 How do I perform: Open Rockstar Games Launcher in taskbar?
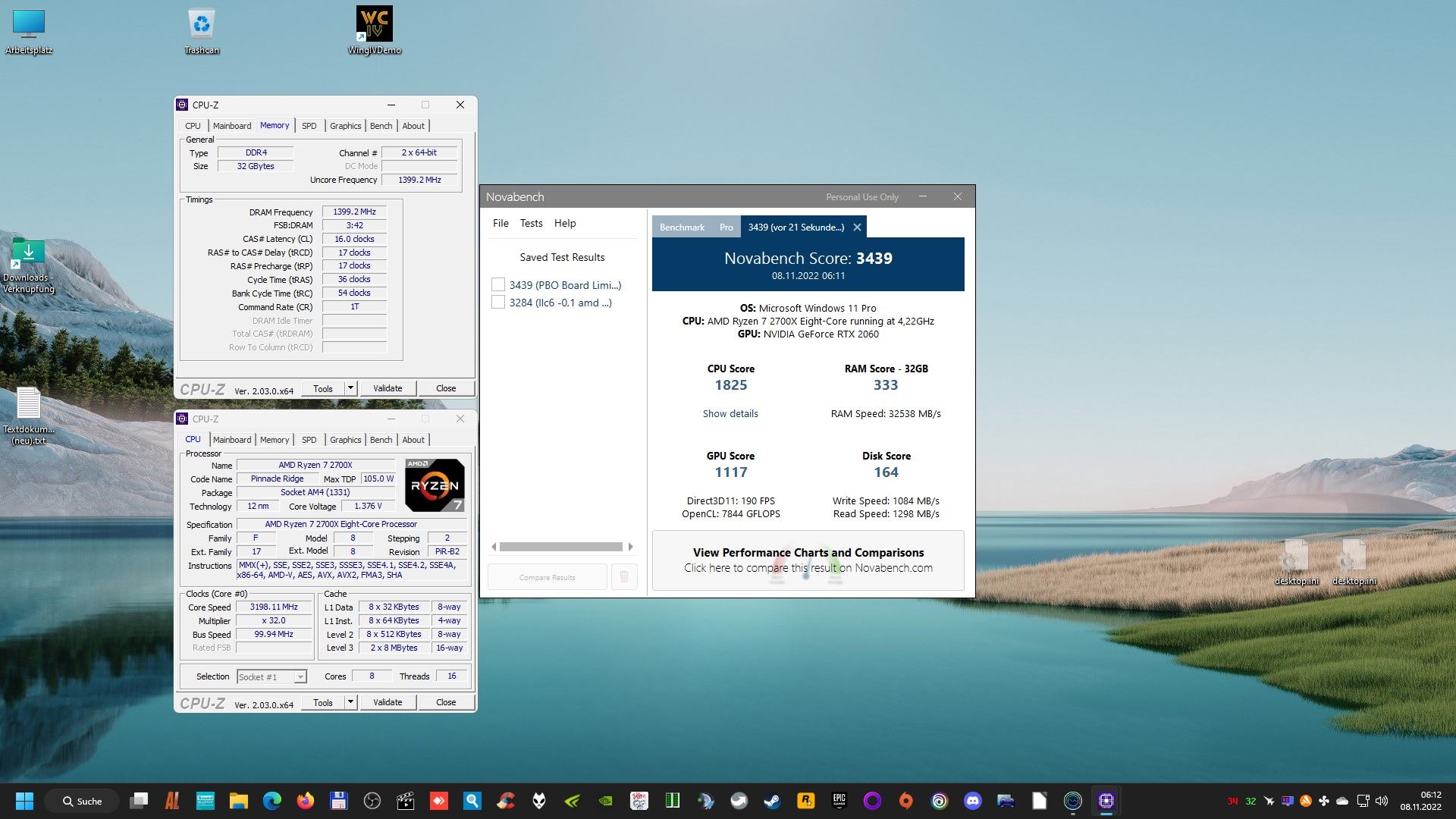805,801
